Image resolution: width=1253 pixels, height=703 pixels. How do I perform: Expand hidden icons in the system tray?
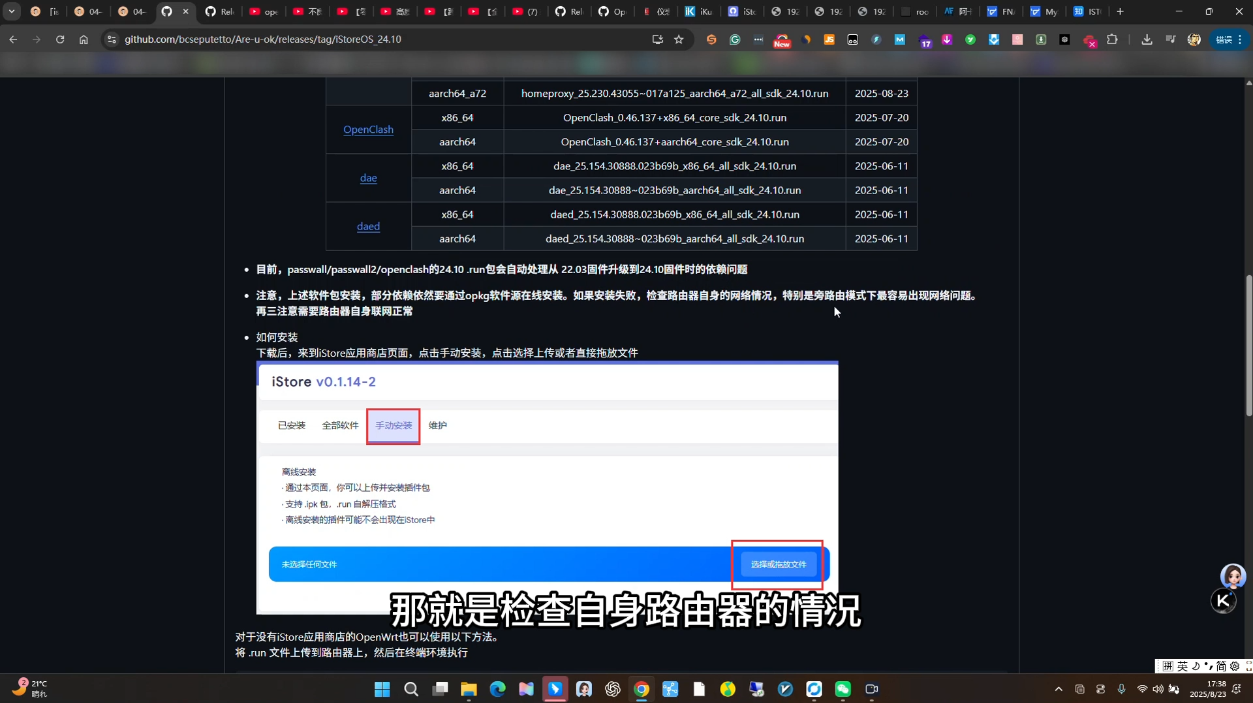pyautogui.click(x=1058, y=689)
